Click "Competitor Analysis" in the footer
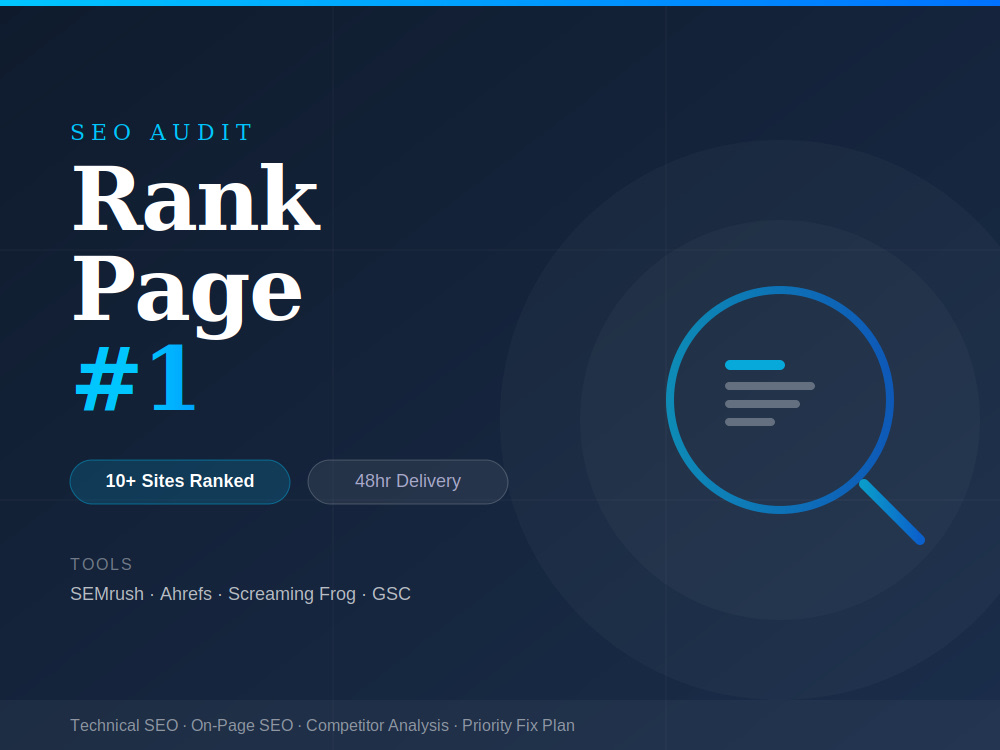This screenshot has height=750, width=1000. [x=378, y=726]
